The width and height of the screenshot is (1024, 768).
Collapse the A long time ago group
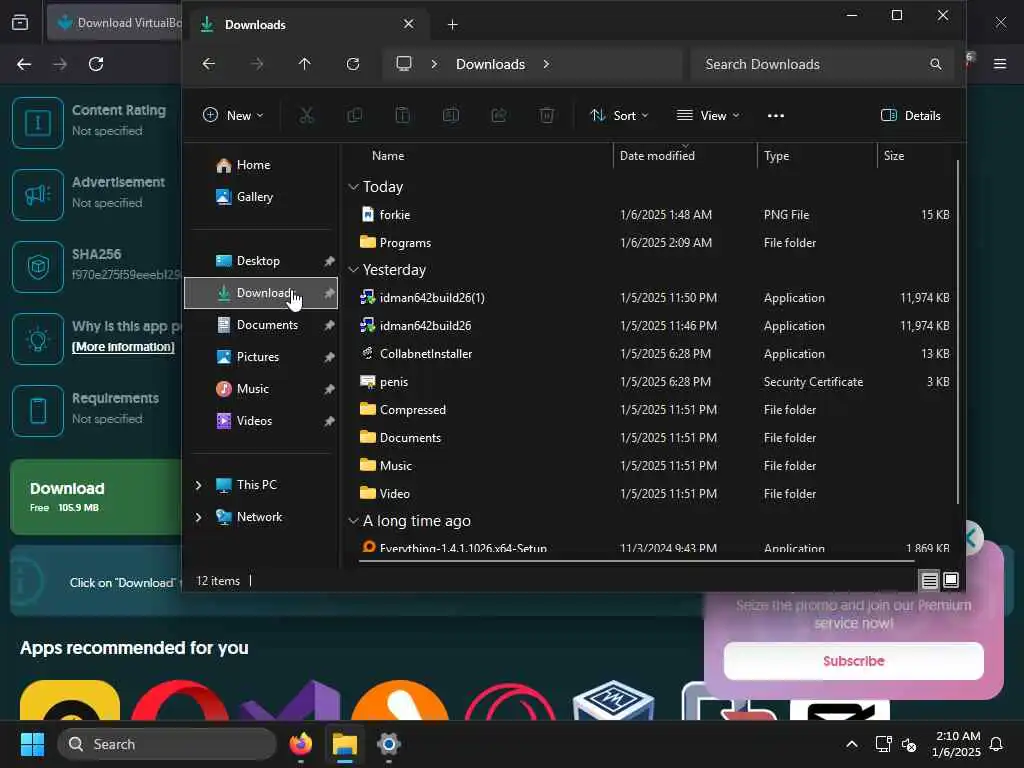tap(353, 520)
